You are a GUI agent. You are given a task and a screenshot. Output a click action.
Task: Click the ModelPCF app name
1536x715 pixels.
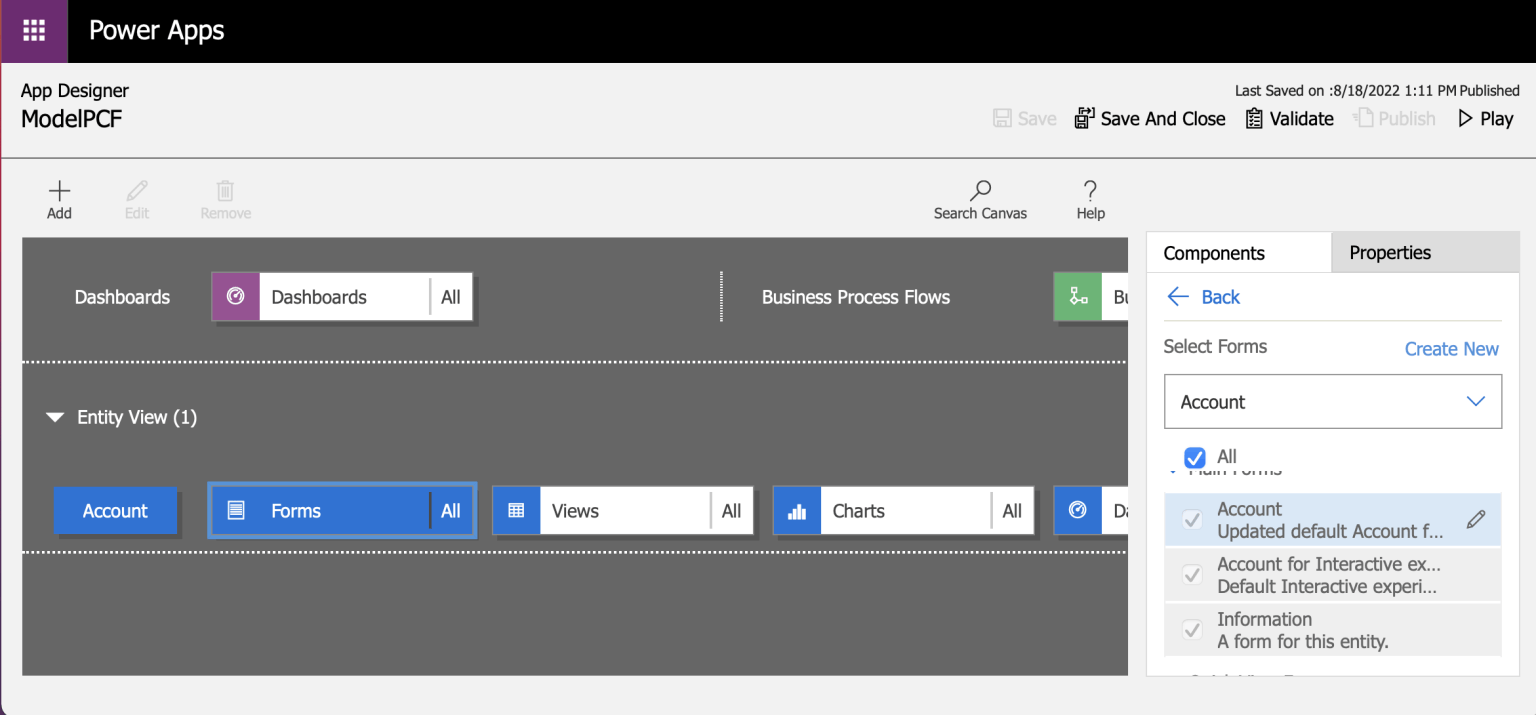tap(72, 119)
